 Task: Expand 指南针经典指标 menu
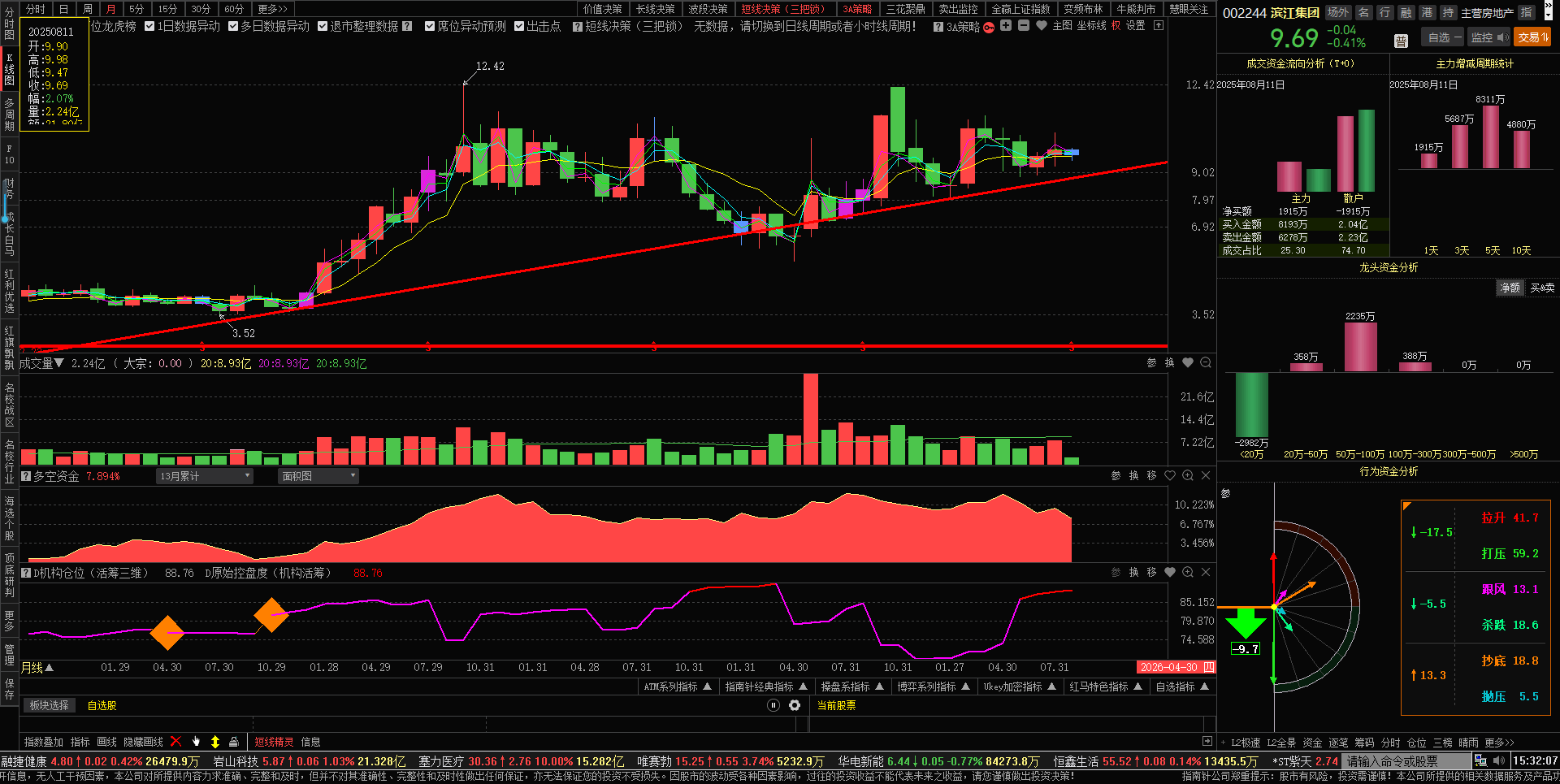pos(766,687)
